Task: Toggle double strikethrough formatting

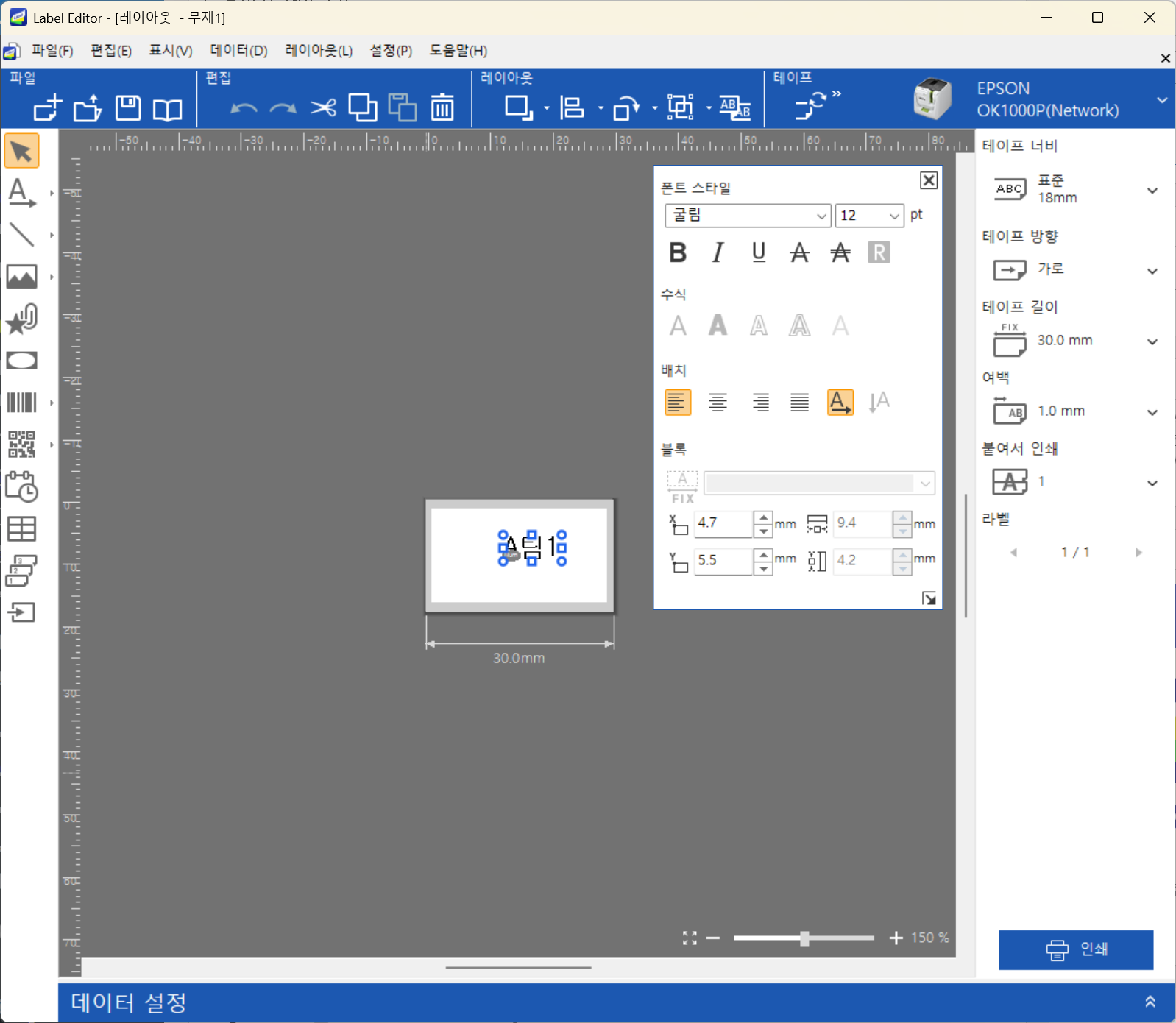Action: click(840, 252)
